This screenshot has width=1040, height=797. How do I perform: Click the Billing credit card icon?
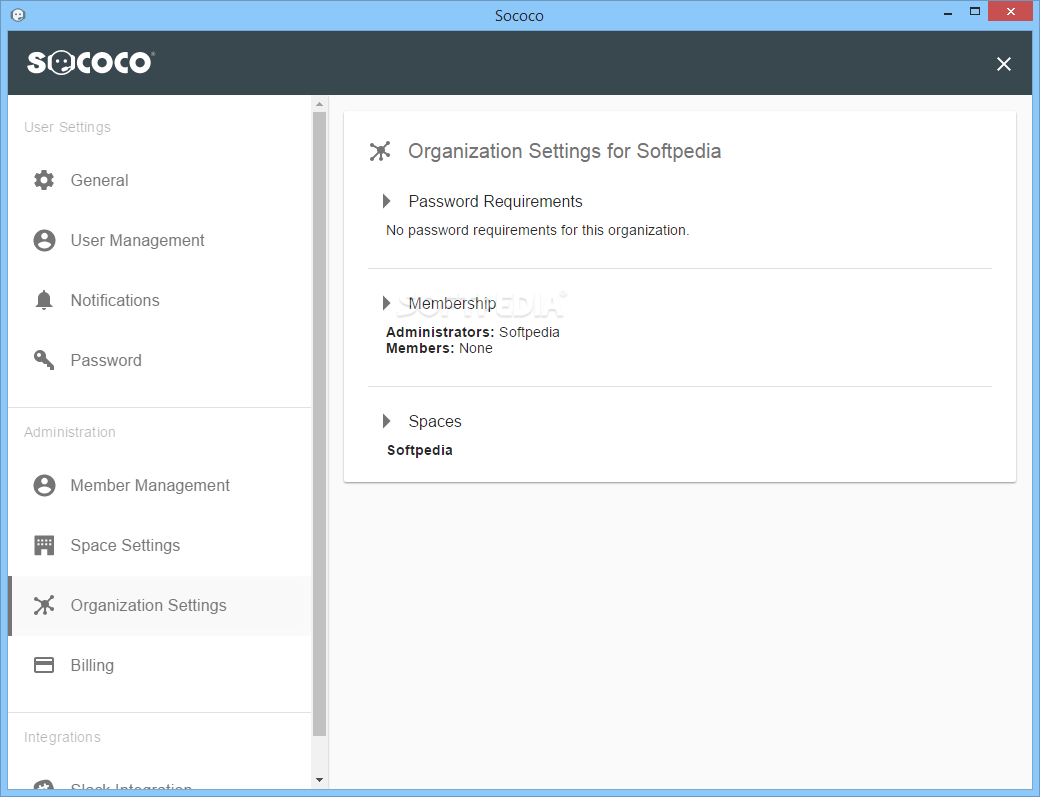(44, 665)
